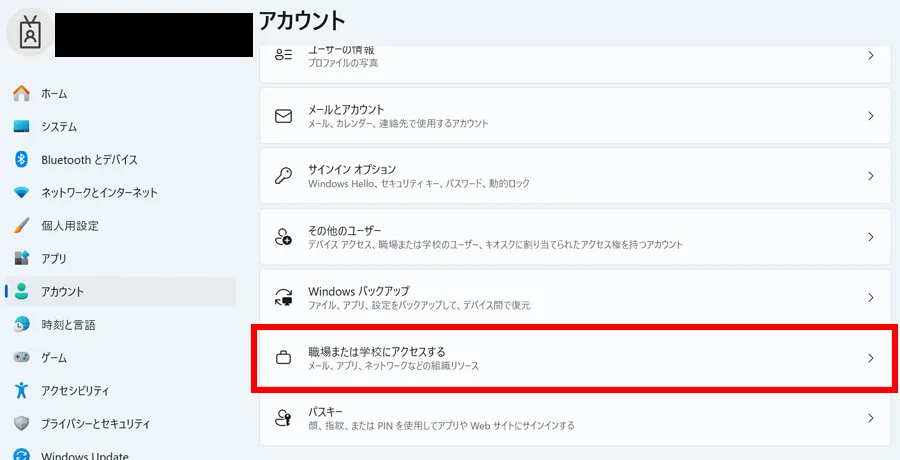Open 個人用設定 from the sidebar
This screenshot has height=460, width=900.
(x=69, y=226)
